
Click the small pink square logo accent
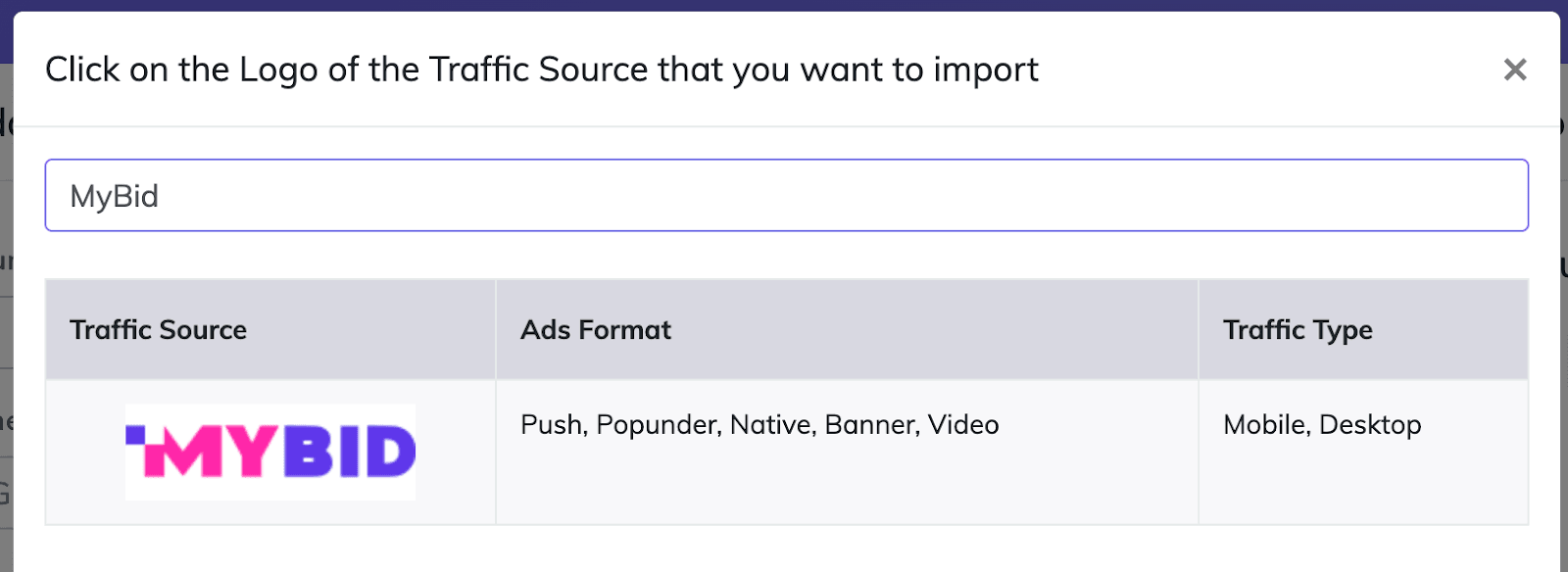[x=135, y=434]
